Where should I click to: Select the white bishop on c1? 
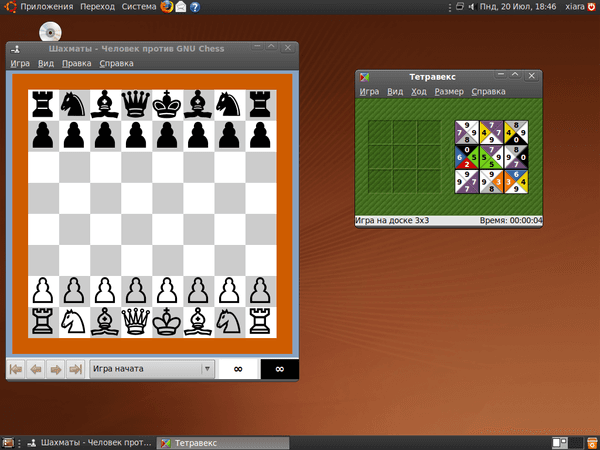tap(105, 322)
